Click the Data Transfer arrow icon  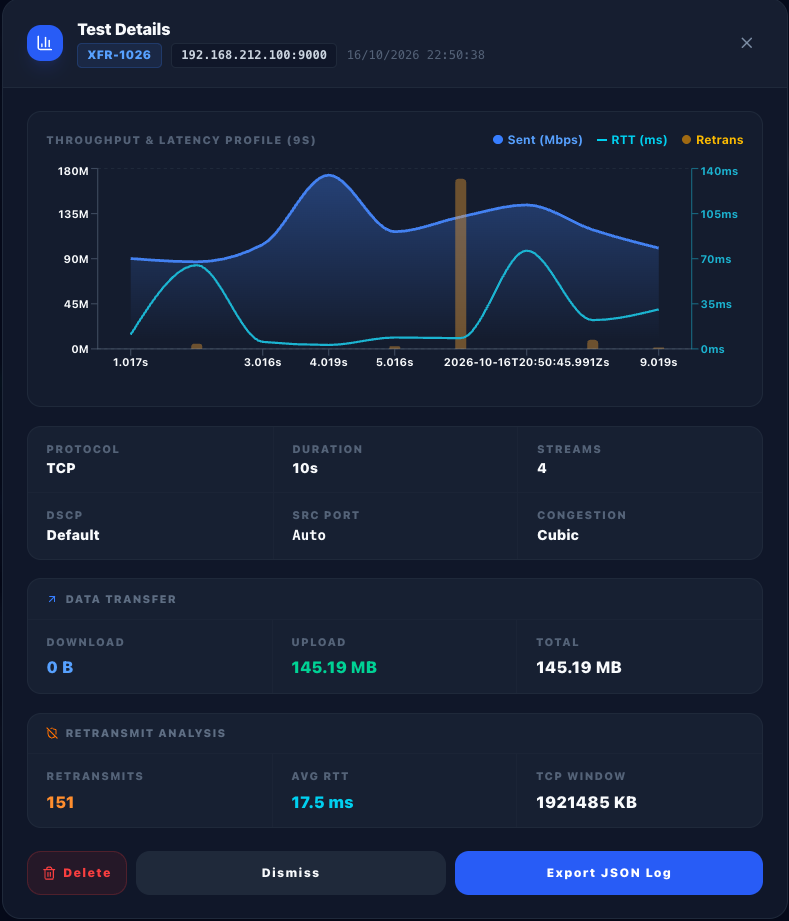[x=52, y=599]
